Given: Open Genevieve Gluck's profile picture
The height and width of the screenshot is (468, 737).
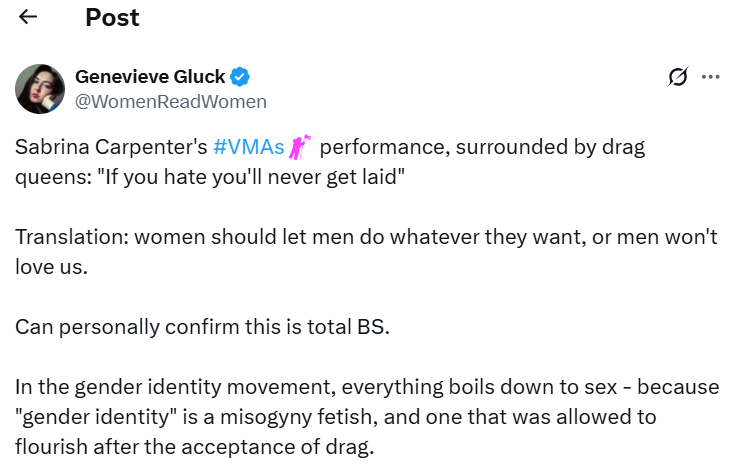Looking at the screenshot, I should point(40,89).
